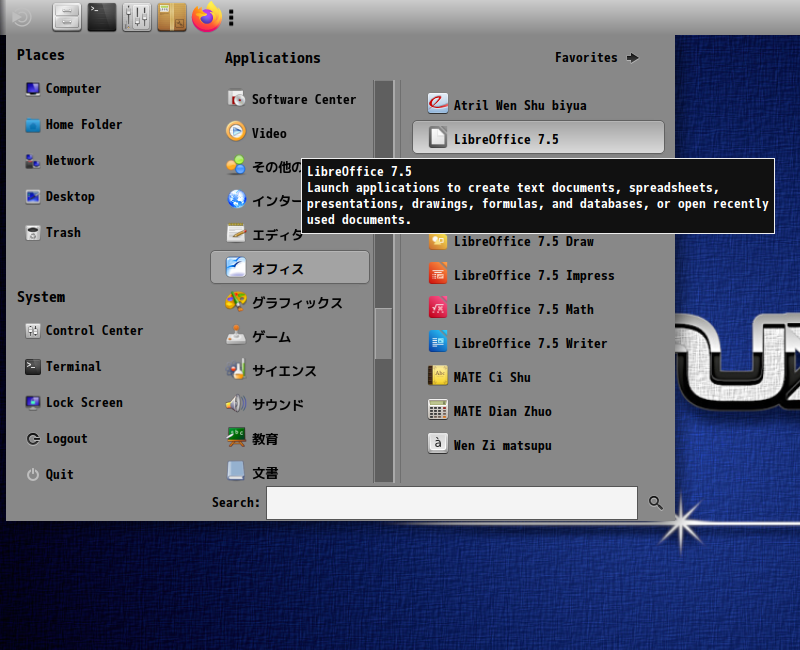
Task: Select Quit
Action: click(x=49, y=474)
